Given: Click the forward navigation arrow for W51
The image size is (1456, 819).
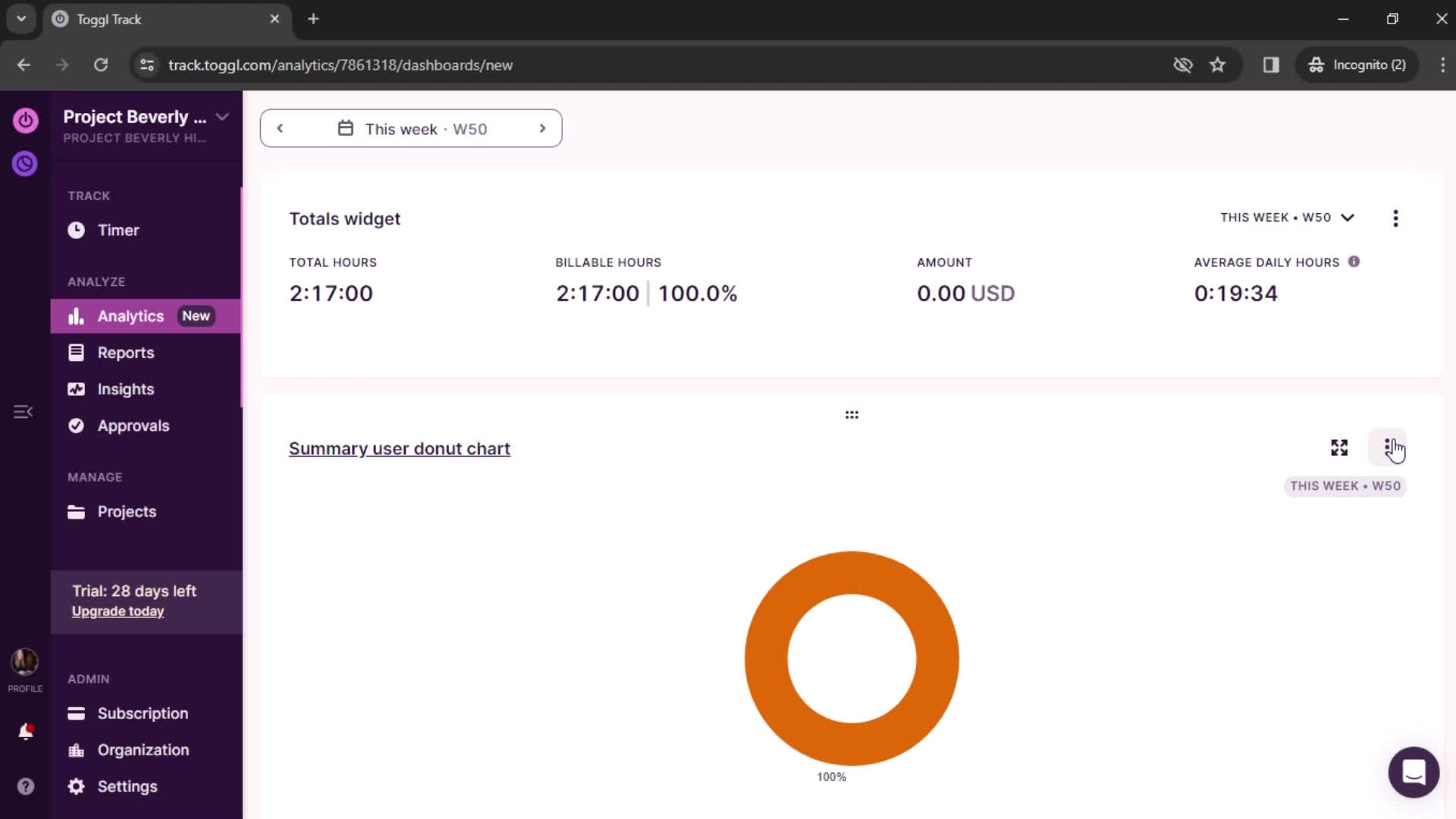Looking at the screenshot, I should coord(542,128).
